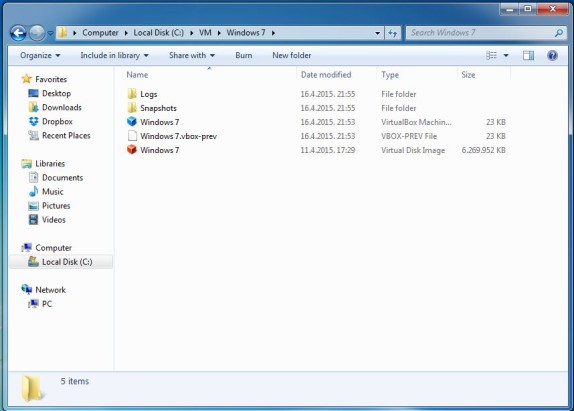574x411 pixels.
Task: Click the Logs folder icon
Action: click(132, 94)
